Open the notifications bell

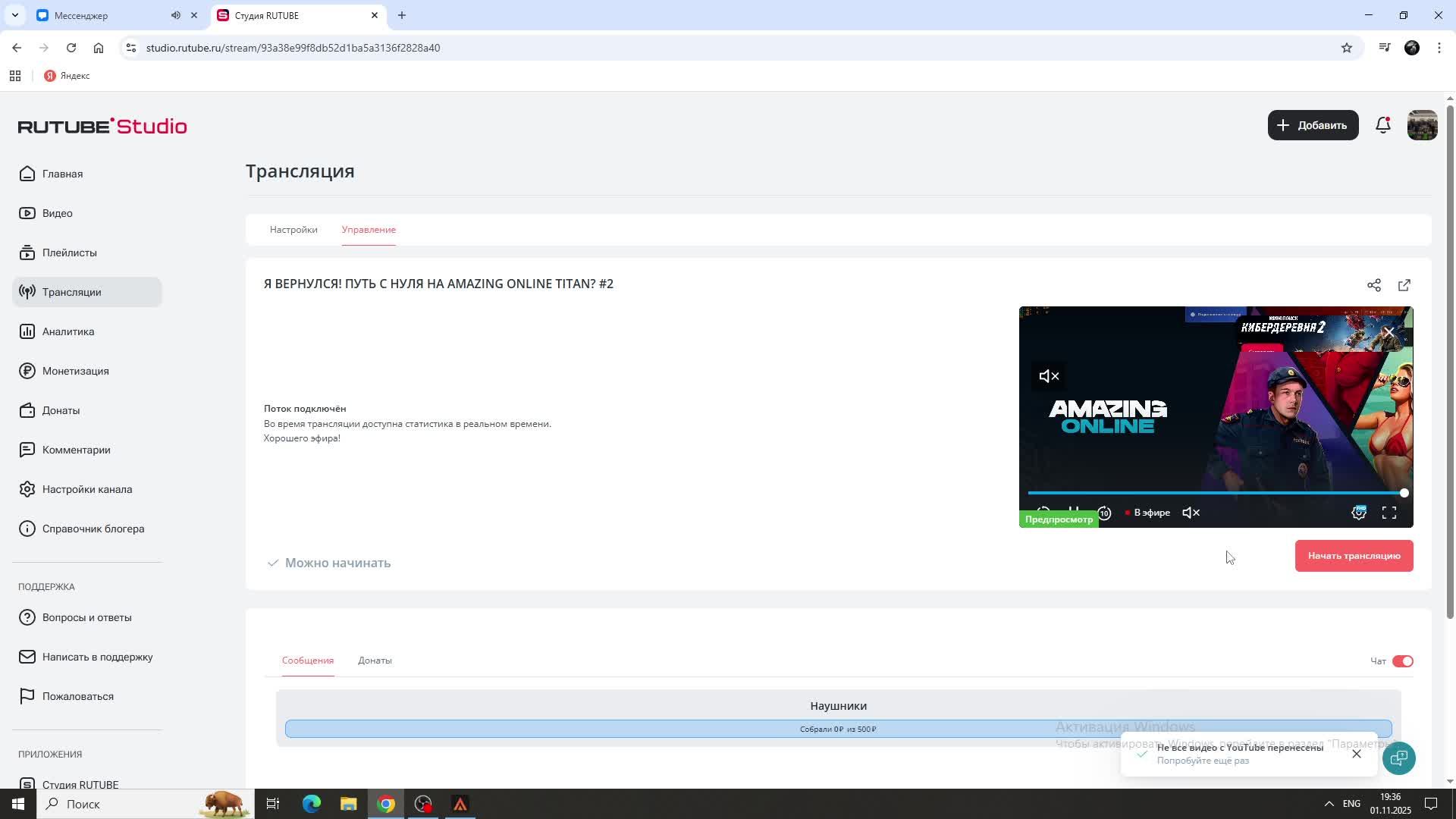coord(1382,125)
